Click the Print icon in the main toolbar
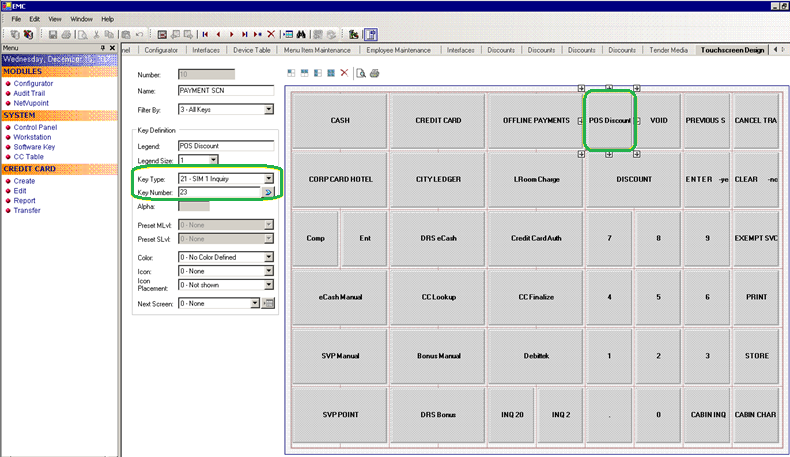790x457 pixels. [66, 34]
